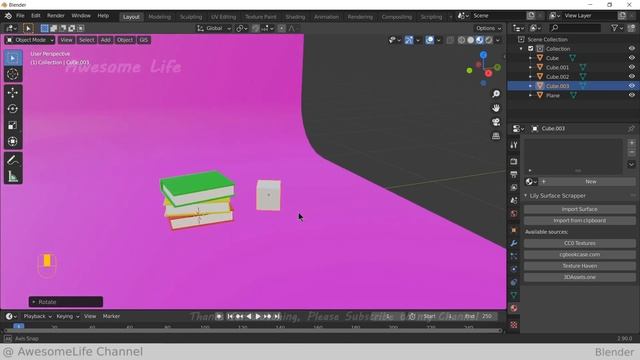Click Import from clipboard button
640x360 pixels.
[x=580, y=220]
